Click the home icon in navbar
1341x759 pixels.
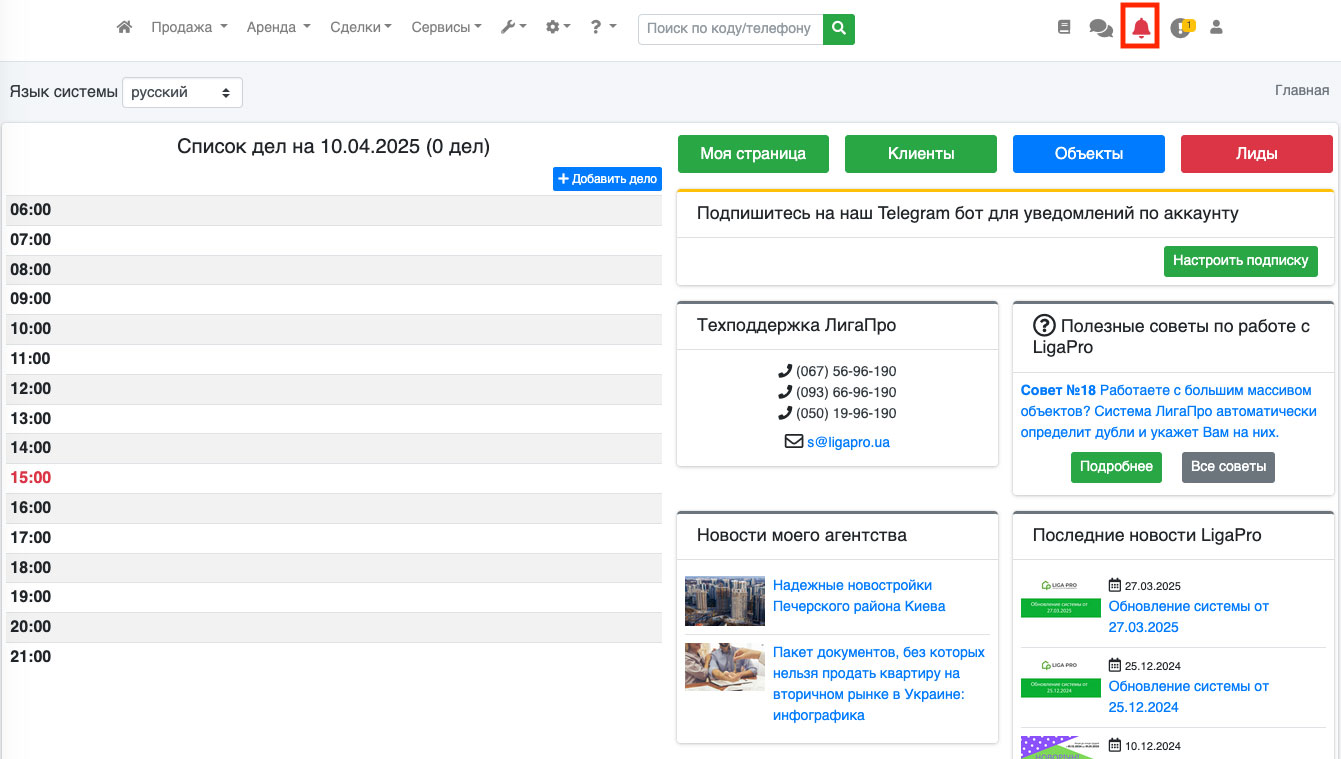click(124, 28)
